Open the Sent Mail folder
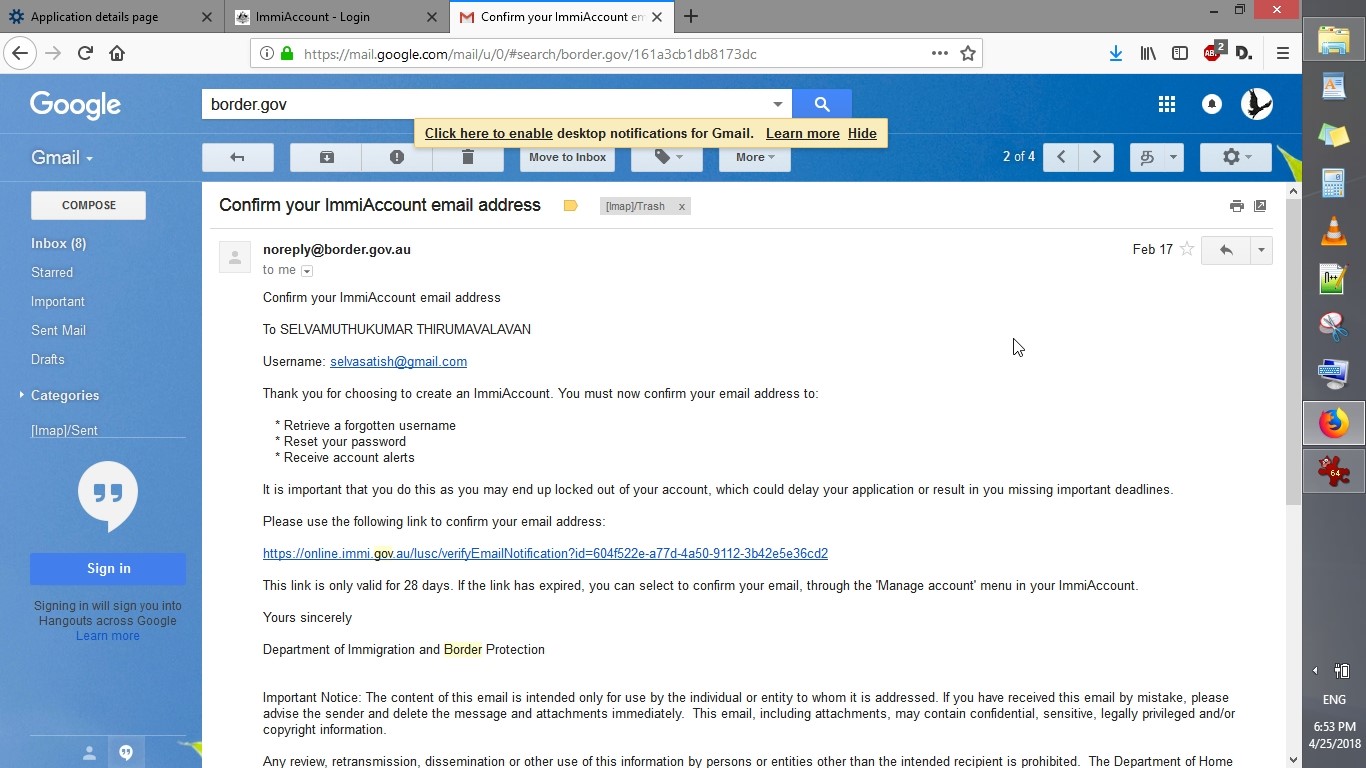The width and height of the screenshot is (1366, 768). [58, 330]
